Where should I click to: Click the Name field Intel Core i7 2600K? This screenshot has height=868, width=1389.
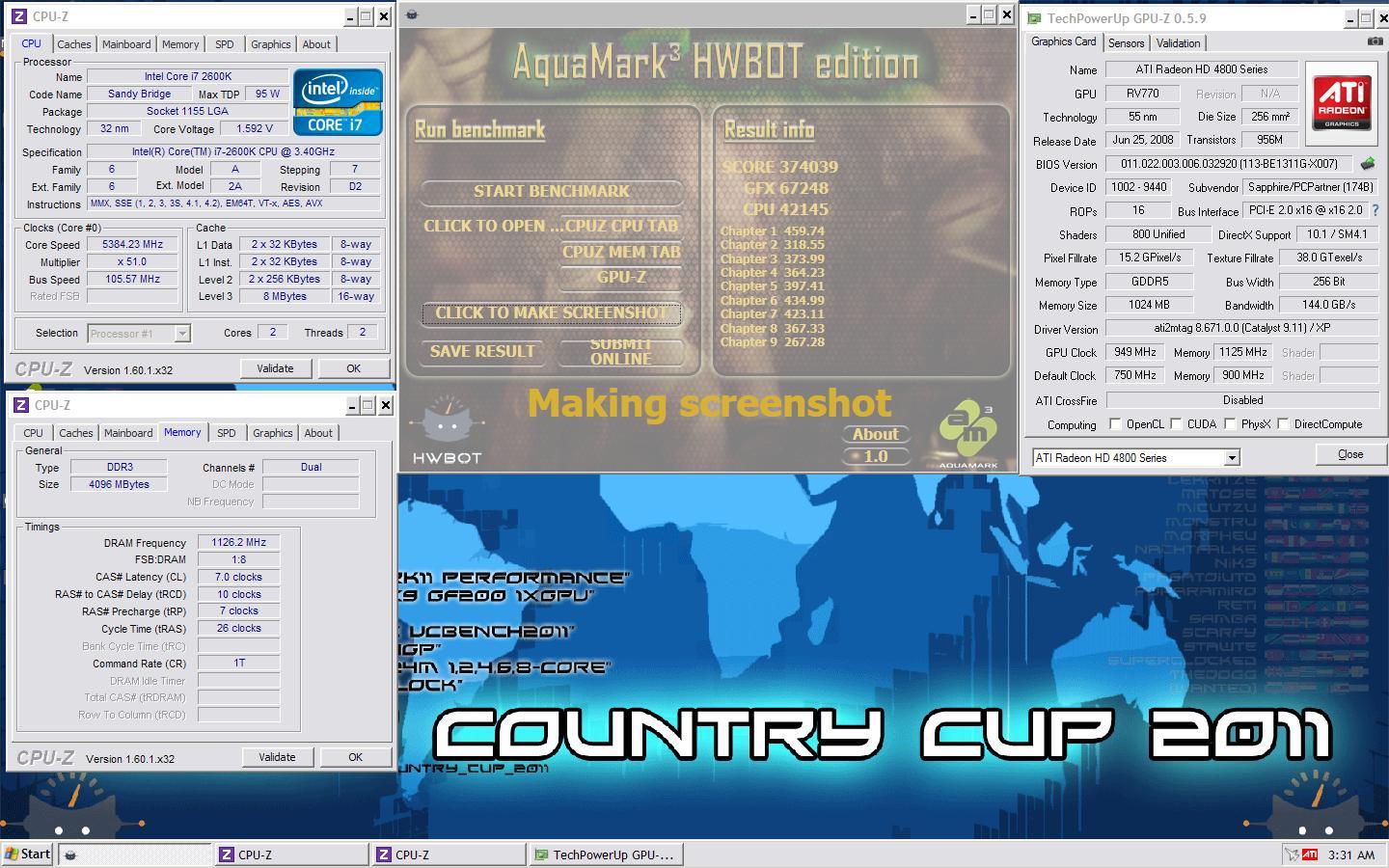pos(188,76)
